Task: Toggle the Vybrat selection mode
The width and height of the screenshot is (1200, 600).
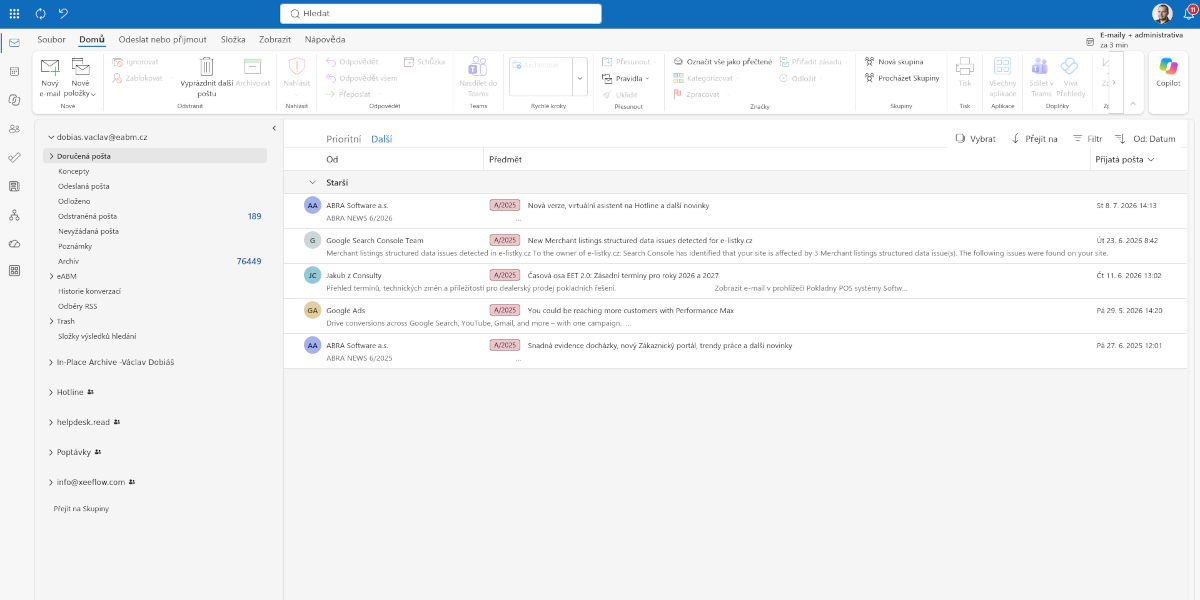Action: tap(976, 139)
